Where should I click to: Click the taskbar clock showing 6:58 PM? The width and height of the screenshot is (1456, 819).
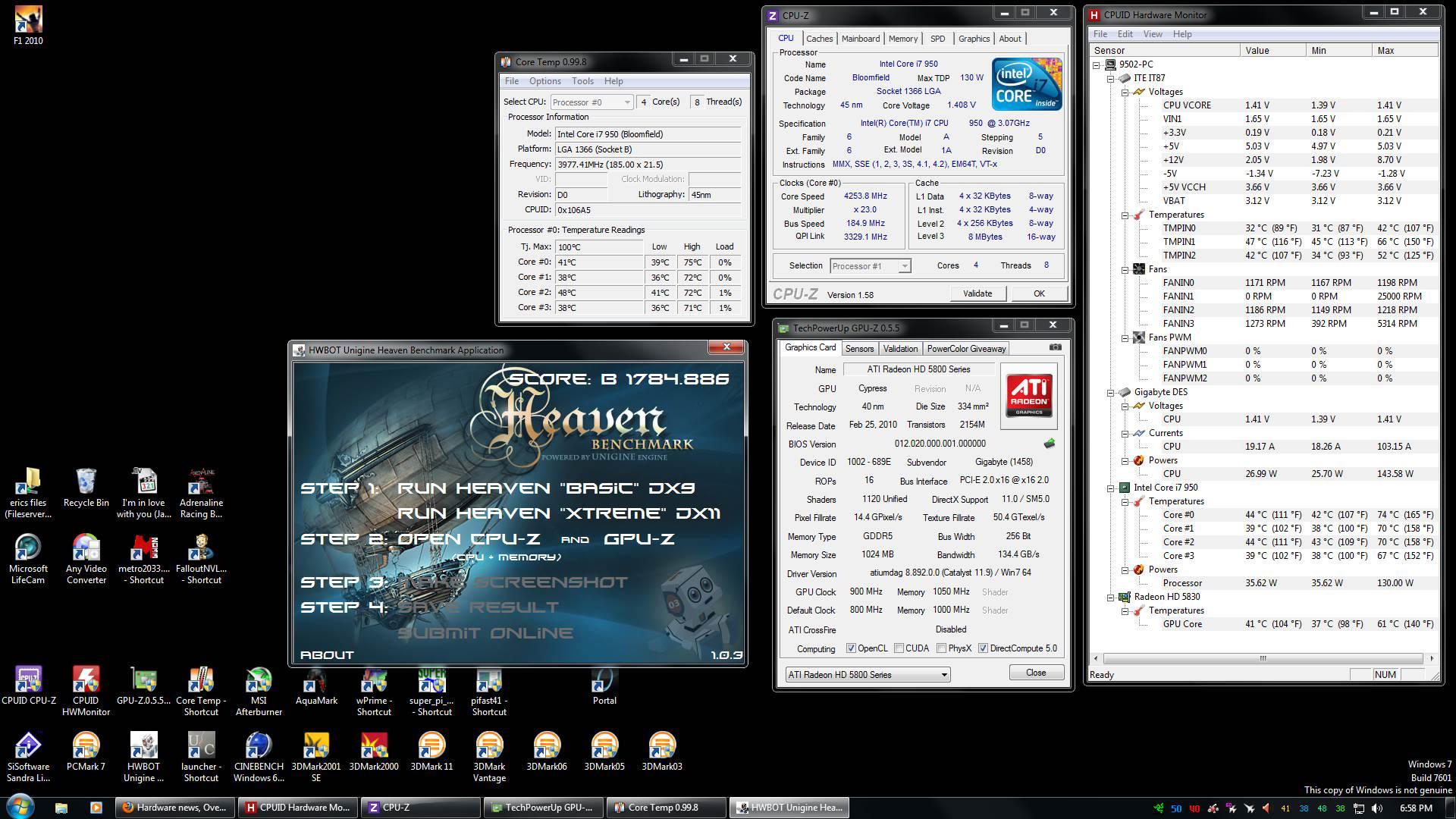tap(1415, 808)
